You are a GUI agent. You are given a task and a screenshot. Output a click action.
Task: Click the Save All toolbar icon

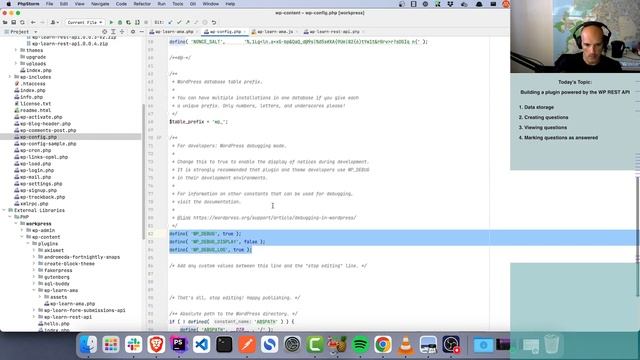click(13, 22)
